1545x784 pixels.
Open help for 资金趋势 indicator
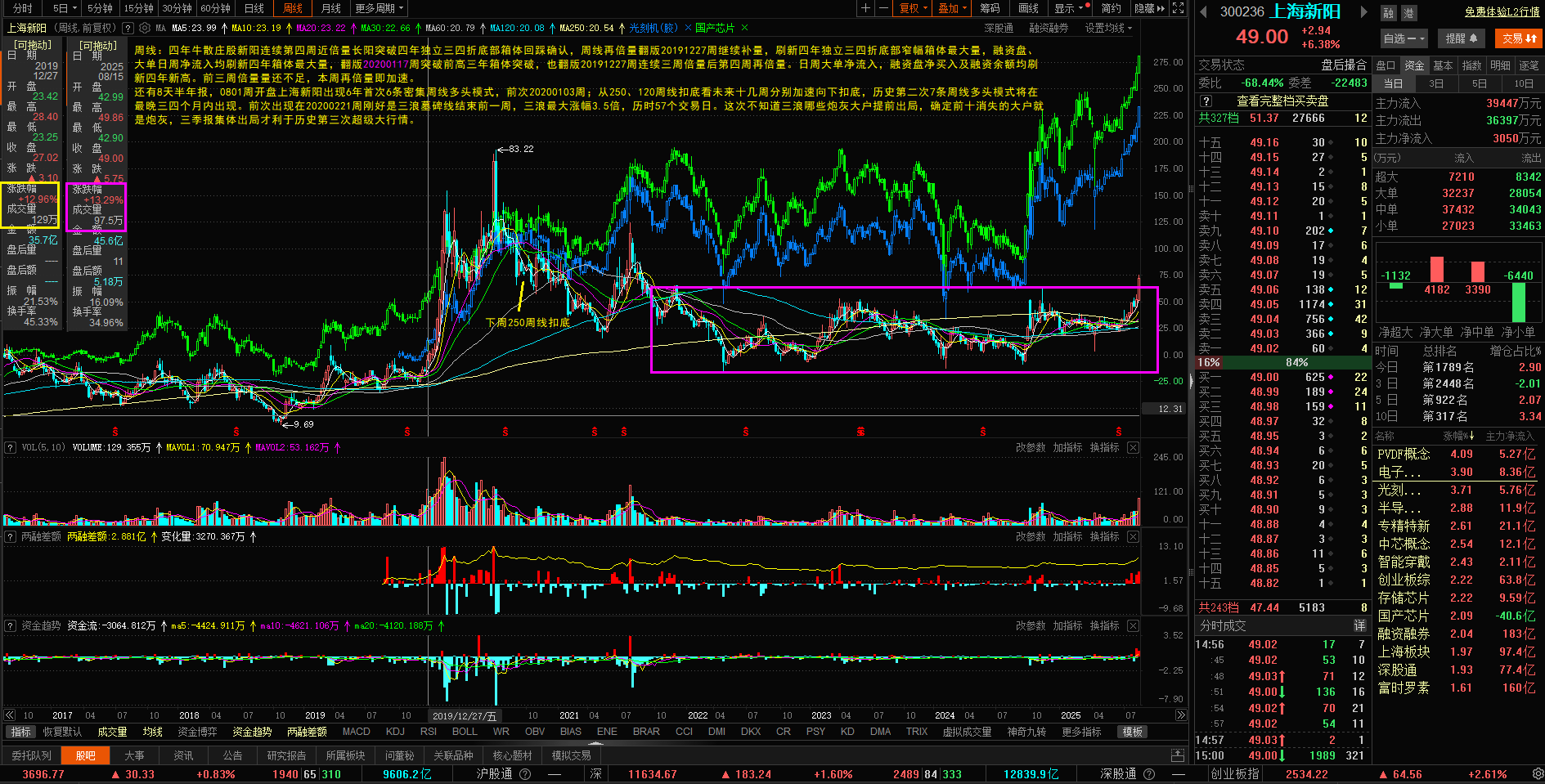[11, 625]
